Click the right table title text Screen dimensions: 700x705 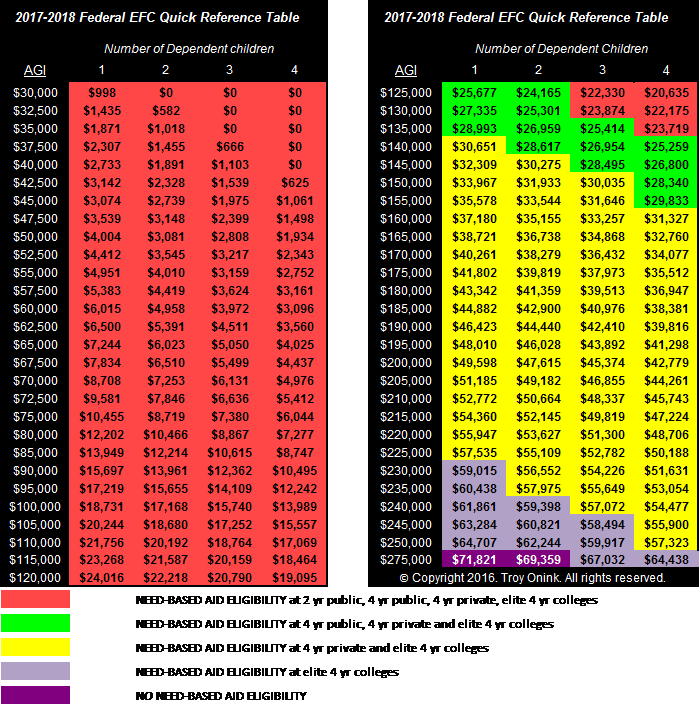pyautogui.click(x=526, y=18)
